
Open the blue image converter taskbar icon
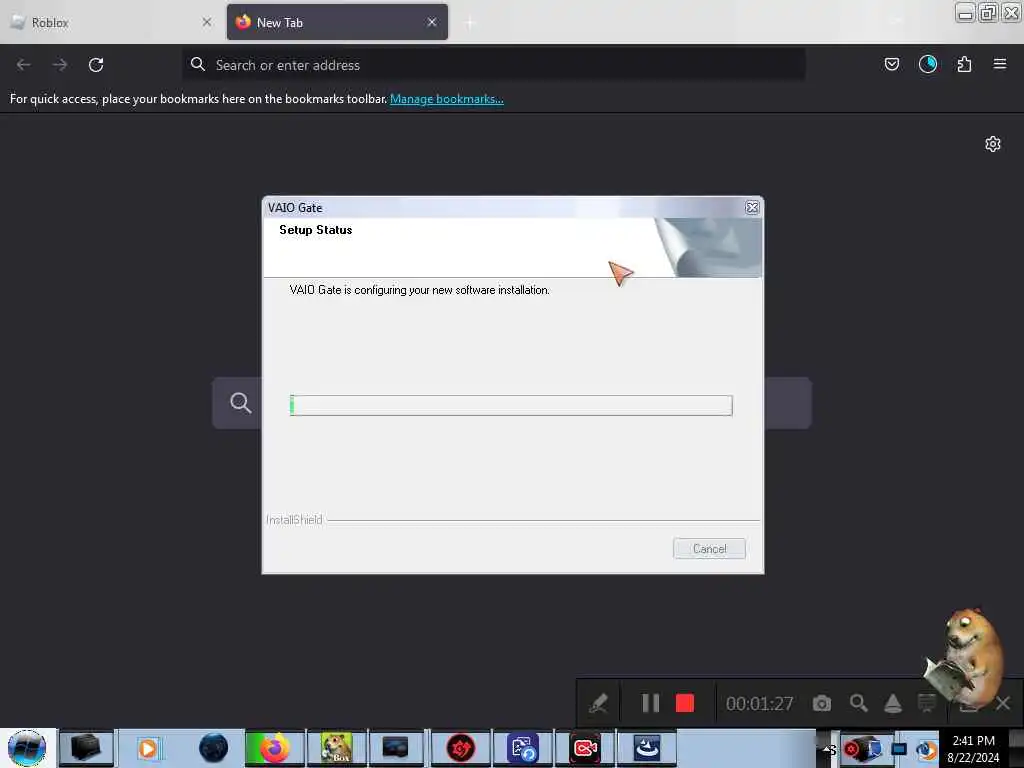coord(522,748)
